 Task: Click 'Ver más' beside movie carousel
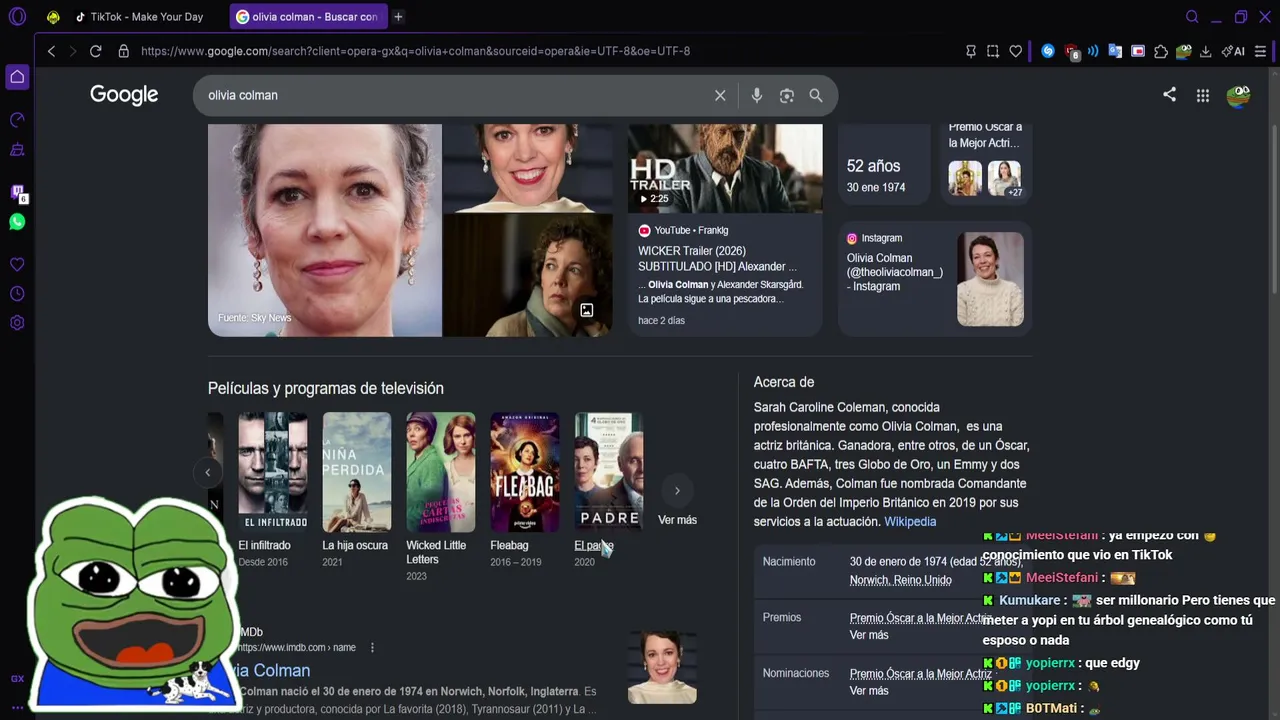pyautogui.click(x=677, y=520)
